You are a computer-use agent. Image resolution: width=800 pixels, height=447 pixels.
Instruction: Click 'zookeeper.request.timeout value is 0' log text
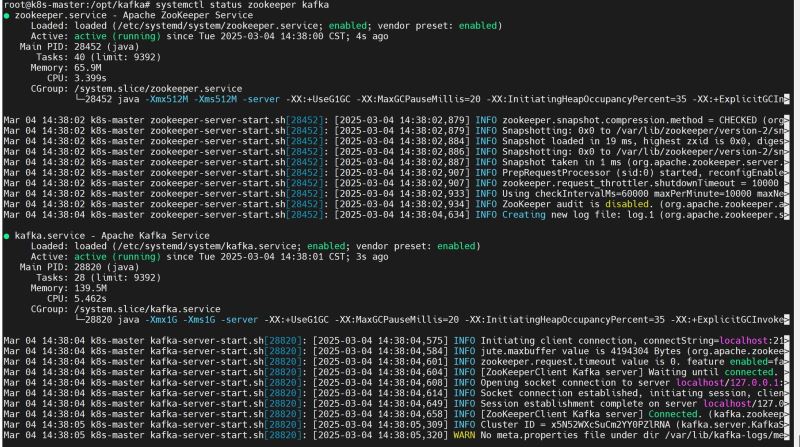click(x=578, y=362)
